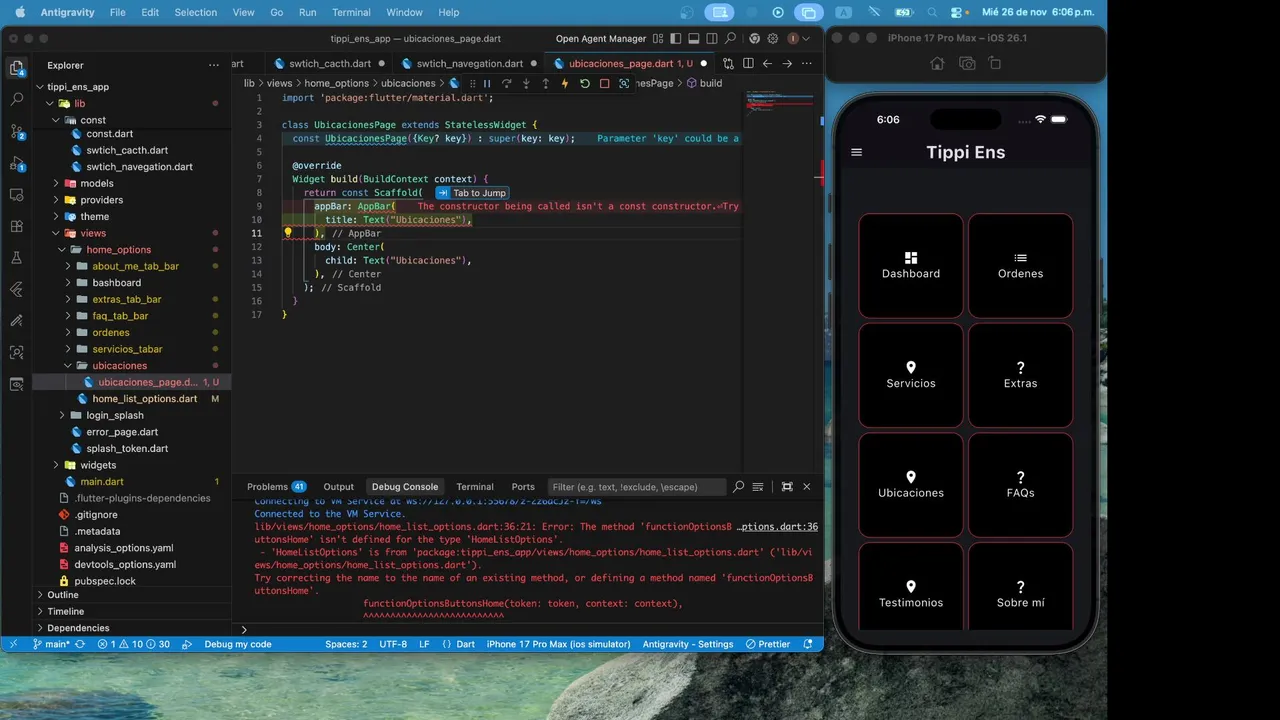
Task: Tap the FAQs card in simulator
Action: 1020,484
